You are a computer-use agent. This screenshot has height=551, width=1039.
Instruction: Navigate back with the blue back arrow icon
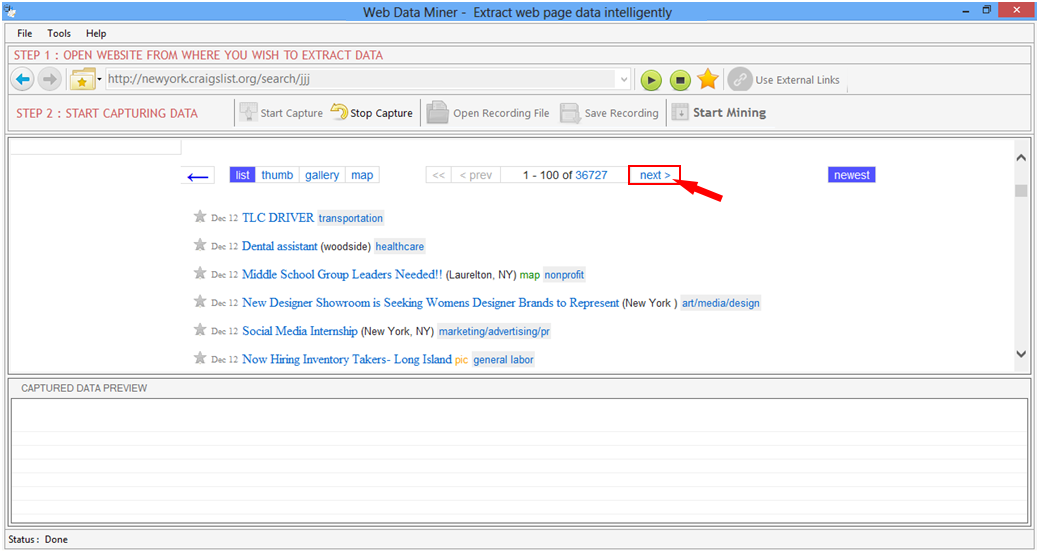point(23,80)
